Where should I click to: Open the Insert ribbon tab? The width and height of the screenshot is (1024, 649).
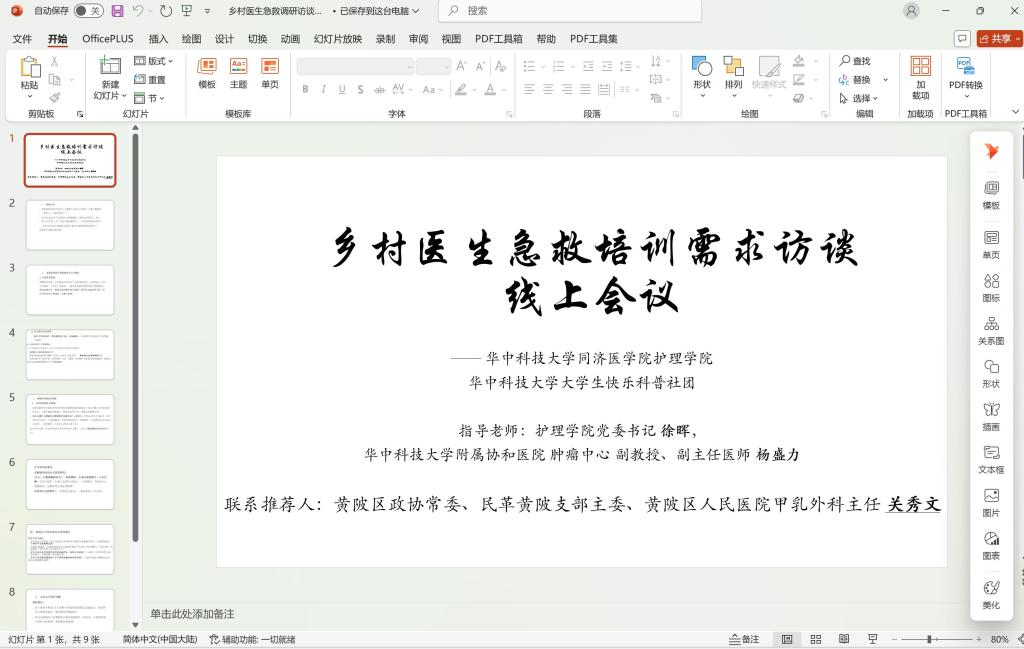158,39
